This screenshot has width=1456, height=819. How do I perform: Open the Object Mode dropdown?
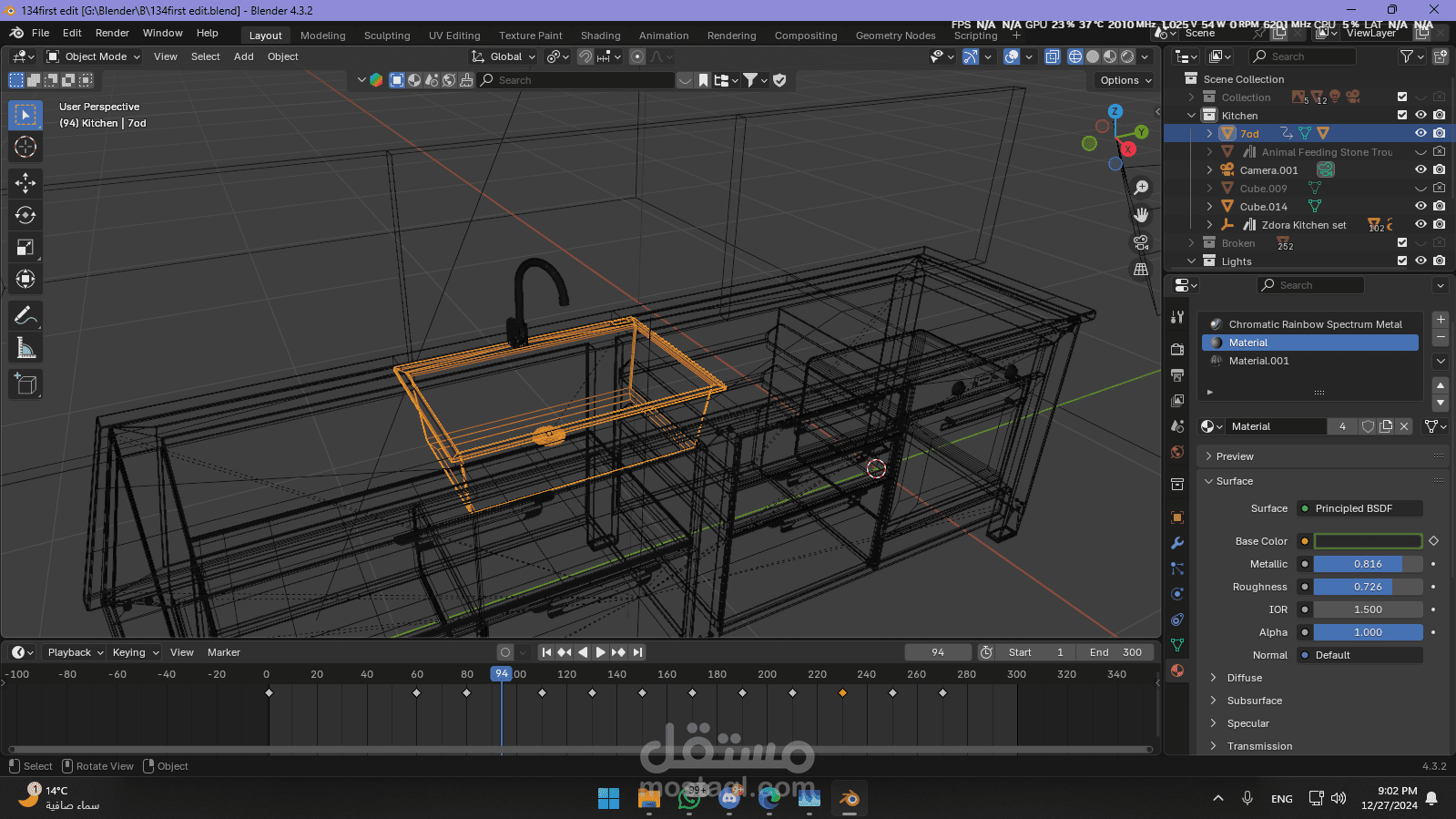tap(94, 56)
